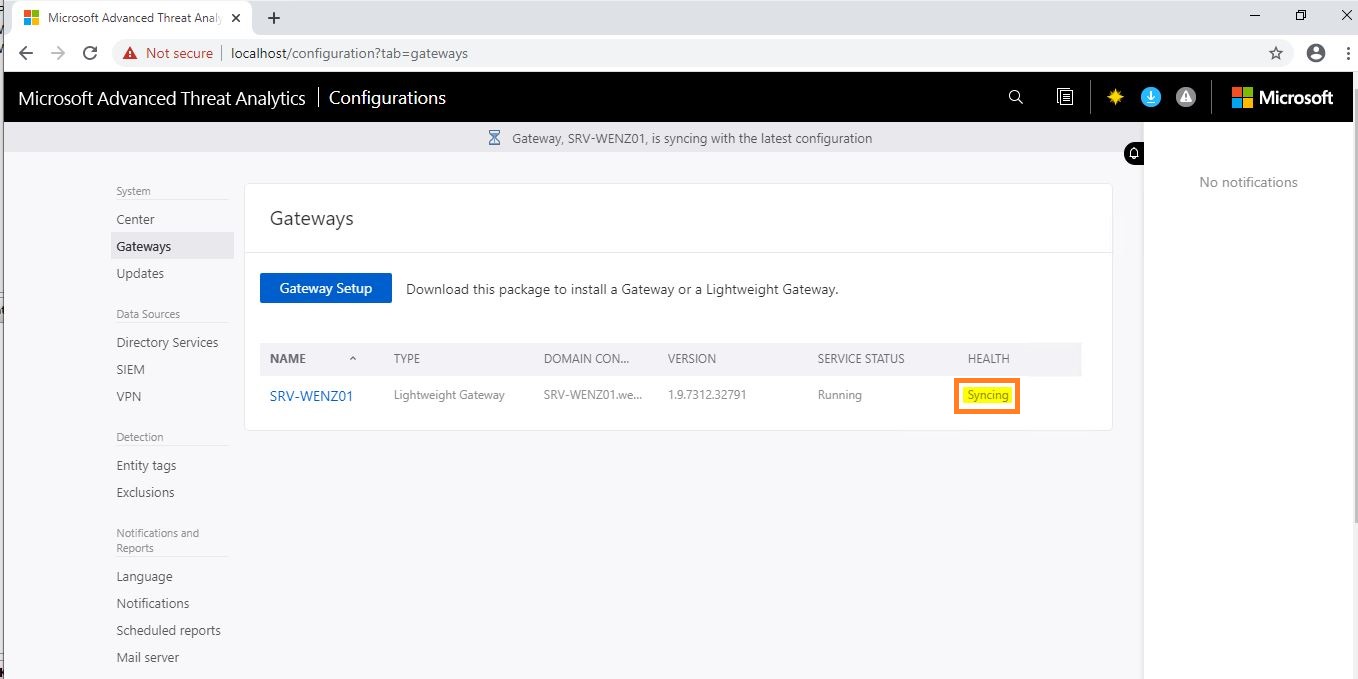Click the Gateway Setup button
The image size is (1358, 679).
pos(326,288)
